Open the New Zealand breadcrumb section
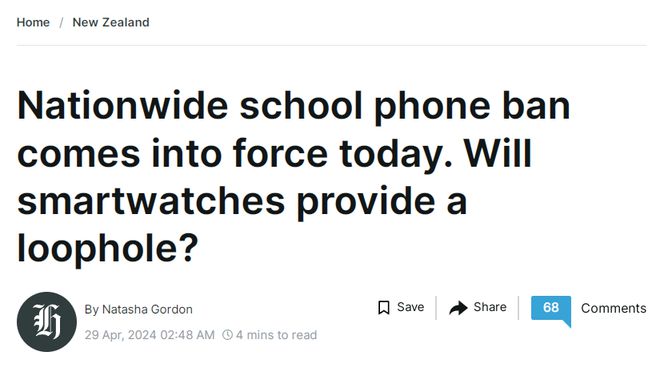The height and width of the screenshot is (368, 660). coord(111,22)
